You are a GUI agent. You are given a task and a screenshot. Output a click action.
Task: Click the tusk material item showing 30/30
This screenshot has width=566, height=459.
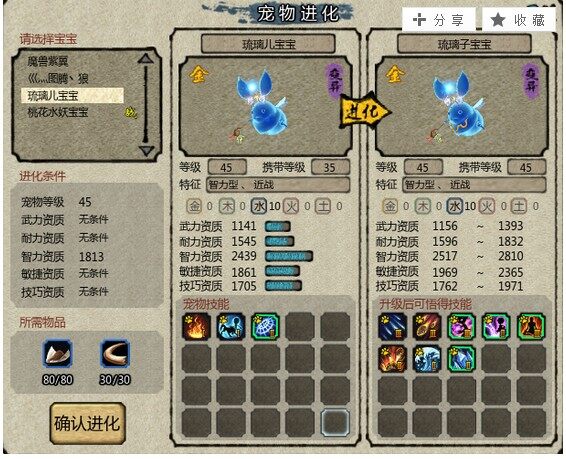(x=115, y=354)
